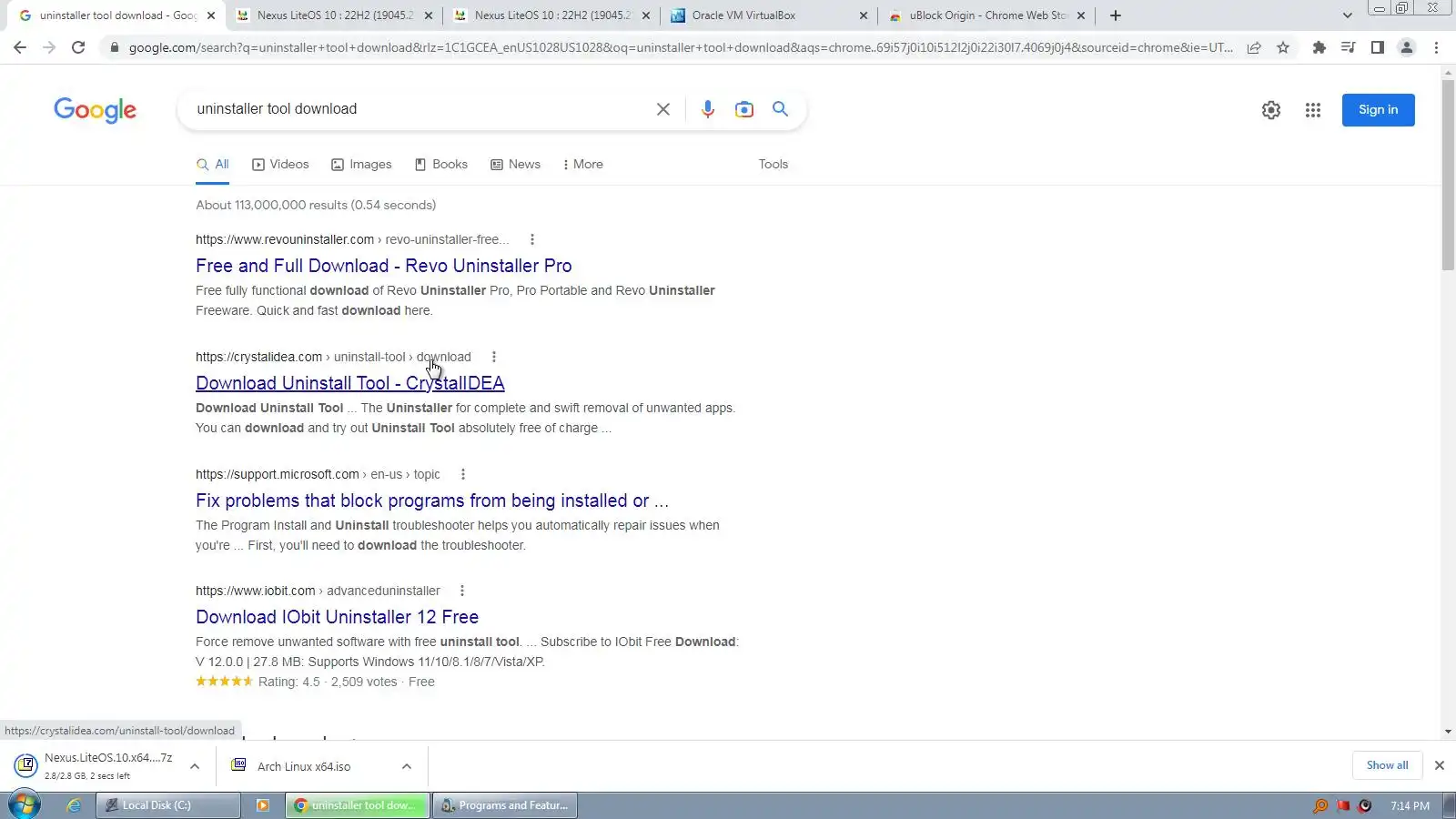Bookmark this page with the star icon
The width and height of the screenshot is (1456, 819).
(1283, 47)
